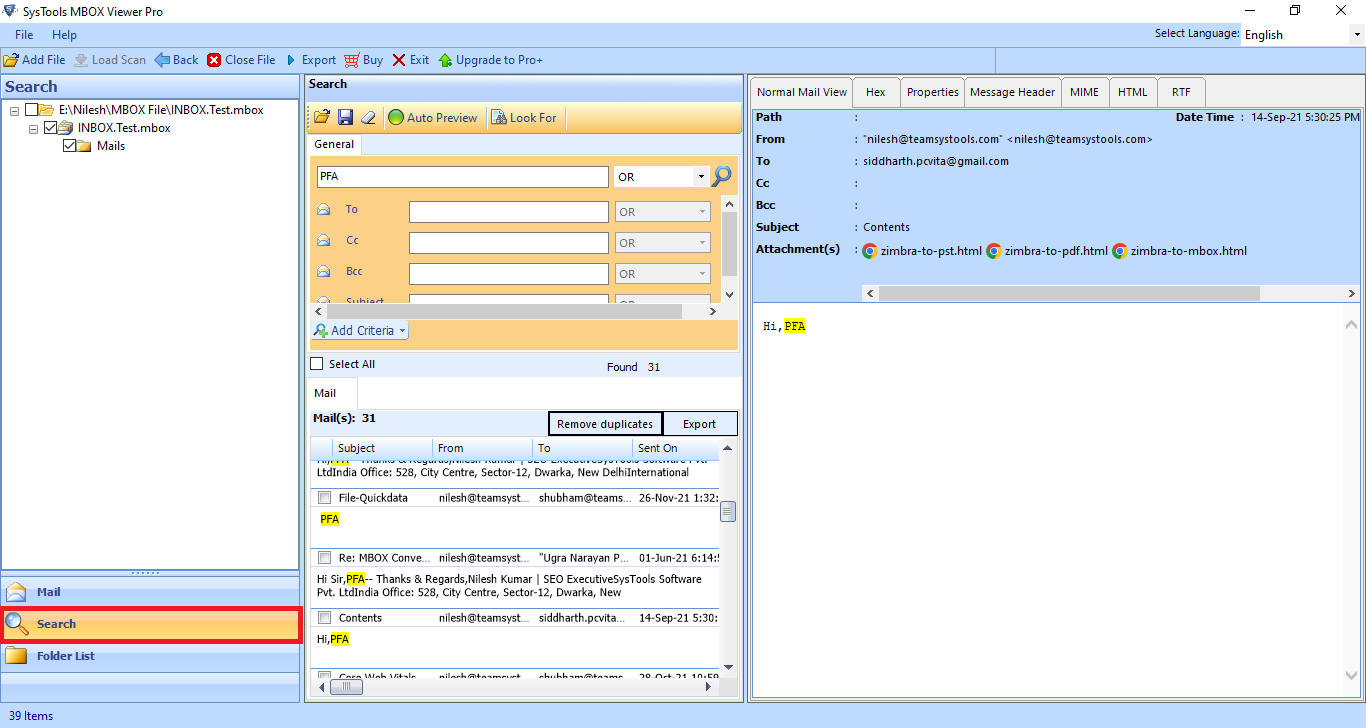Image resolution: width=1366 pixels, height=728 pixels.
Task: Check the Re: MBOX Conve... mail checkbox
Action: pyautogui.click(x=324, y=557)
